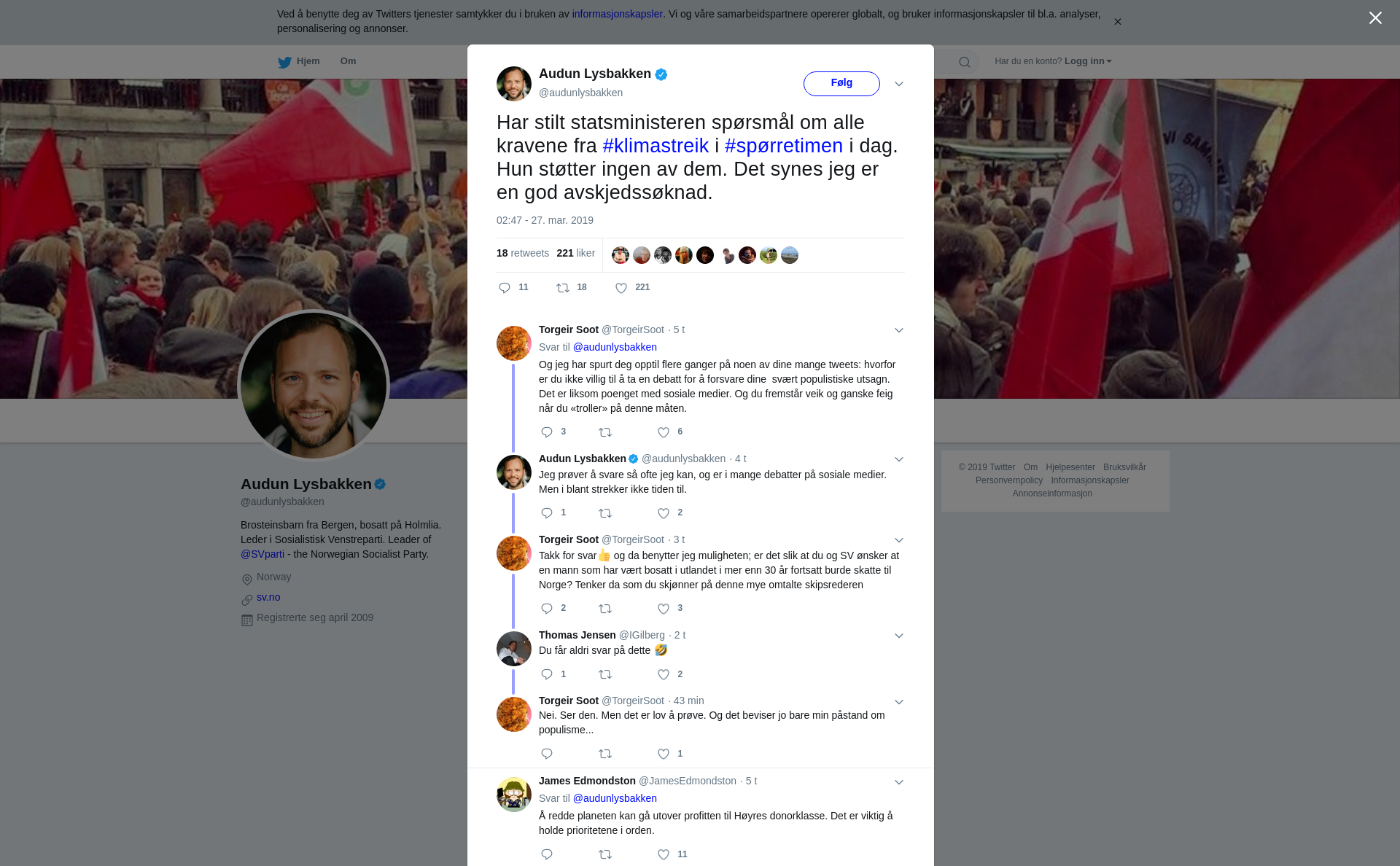The image size is (1400, 866).
Task: Open the first liker's avatar thumbnail
Action: click(621, 255)
